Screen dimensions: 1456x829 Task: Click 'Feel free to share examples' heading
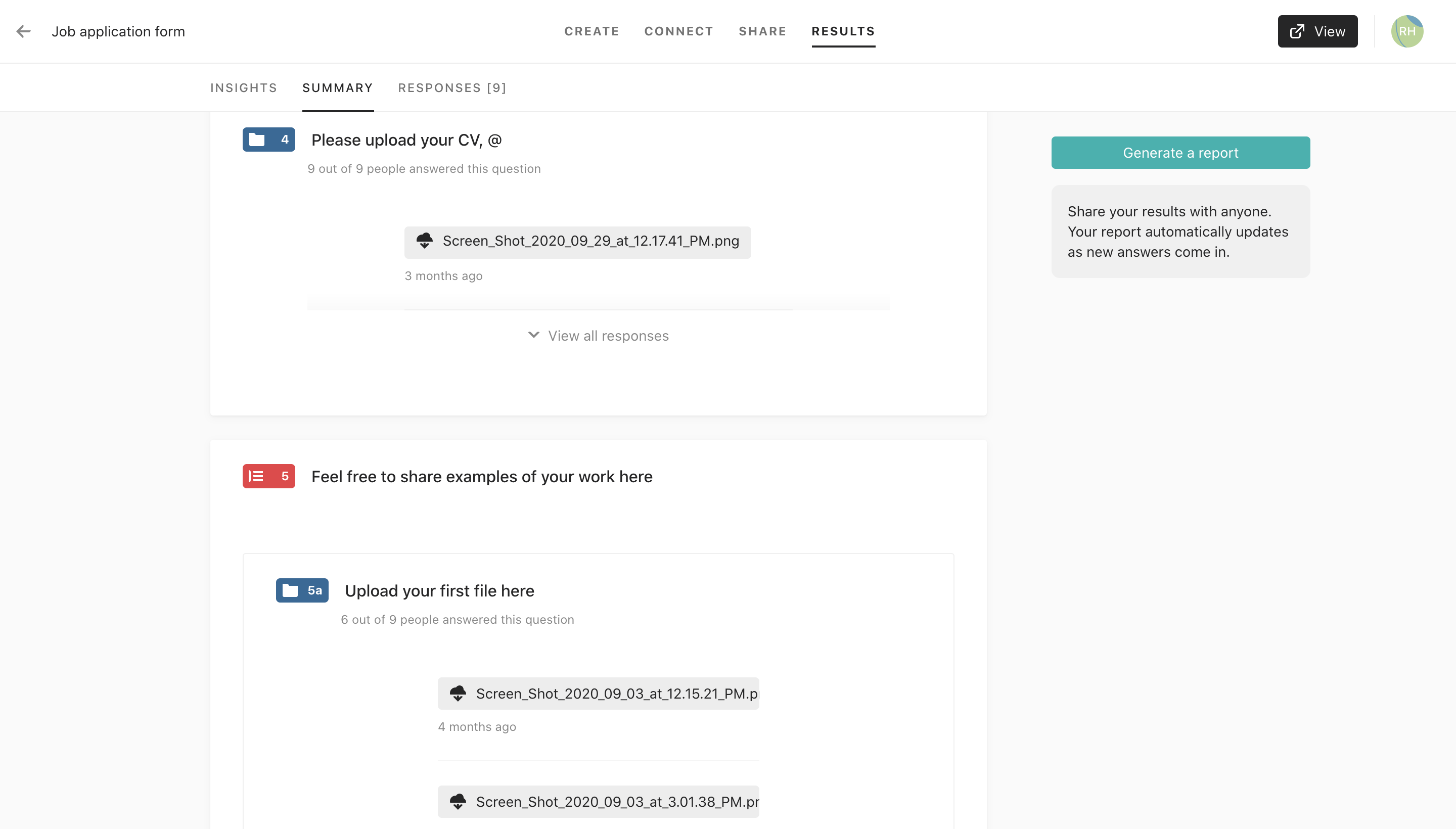point(482,477)
